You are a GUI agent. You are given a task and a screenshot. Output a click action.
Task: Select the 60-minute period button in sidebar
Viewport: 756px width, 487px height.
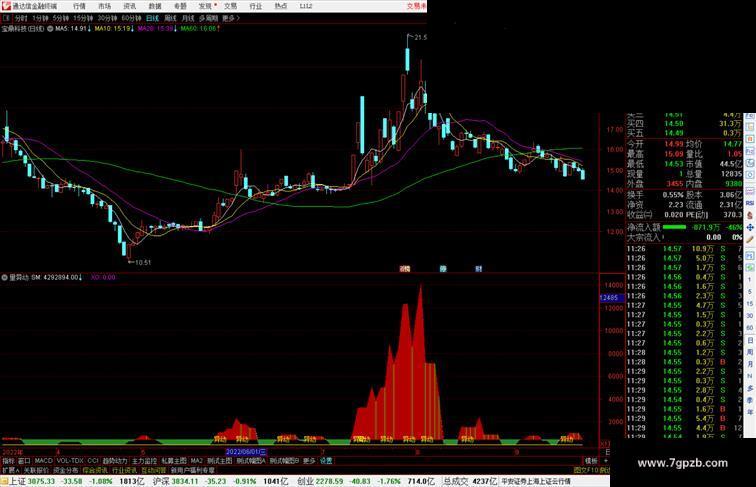(x=750, y=328)
